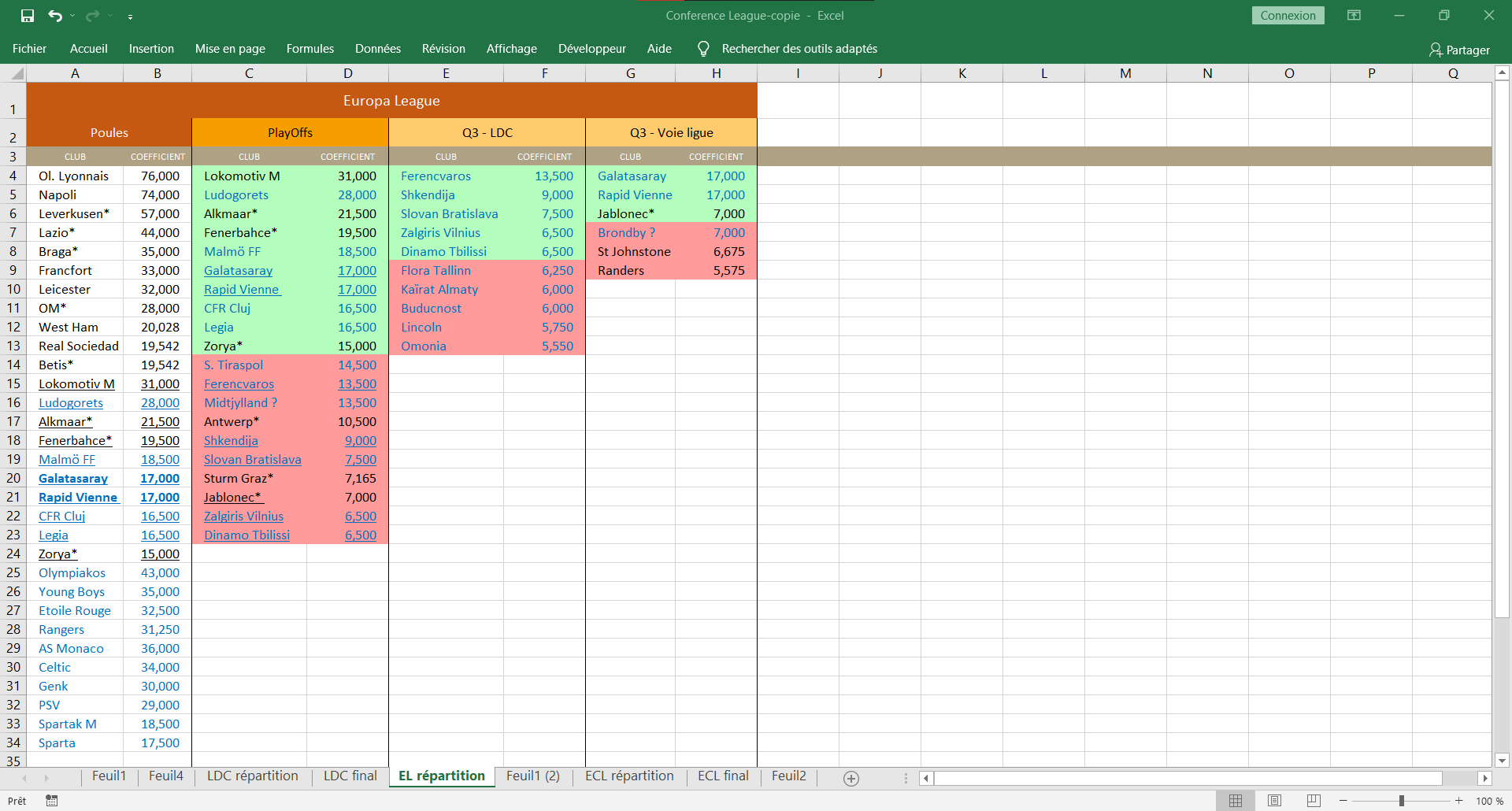Switch to the Feuil2 sheet tab
This screenshot has height=811, width=1512.
click(789, 776)
